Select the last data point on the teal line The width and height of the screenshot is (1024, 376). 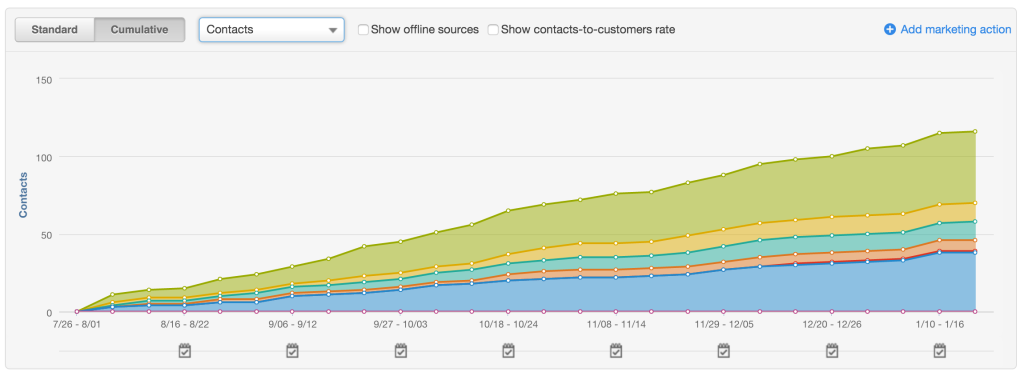click(975, 222)
